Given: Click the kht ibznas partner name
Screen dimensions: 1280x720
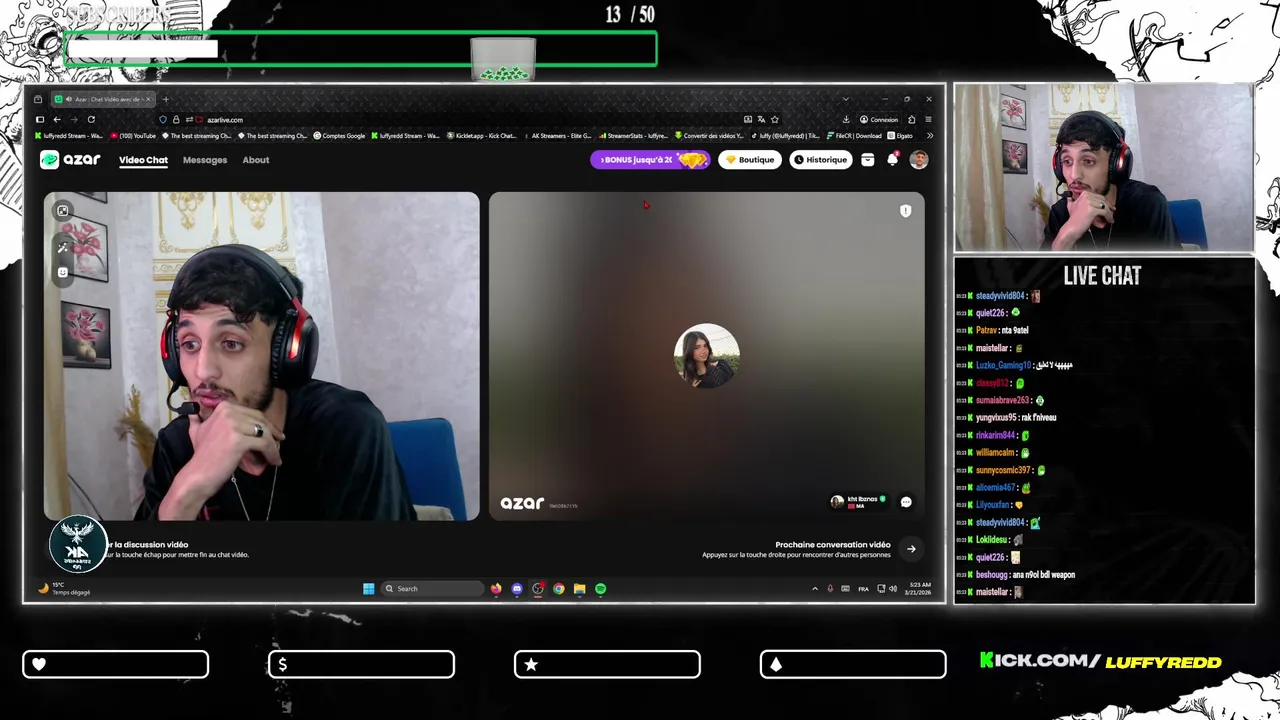Looking at the screenshot, I should click(x=862, y=499).
